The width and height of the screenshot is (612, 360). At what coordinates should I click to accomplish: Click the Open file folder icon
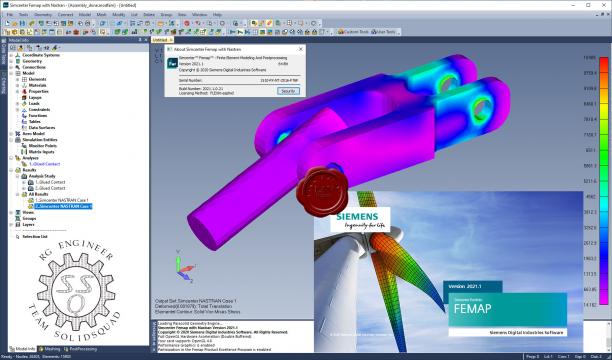[x=15, y=23]
